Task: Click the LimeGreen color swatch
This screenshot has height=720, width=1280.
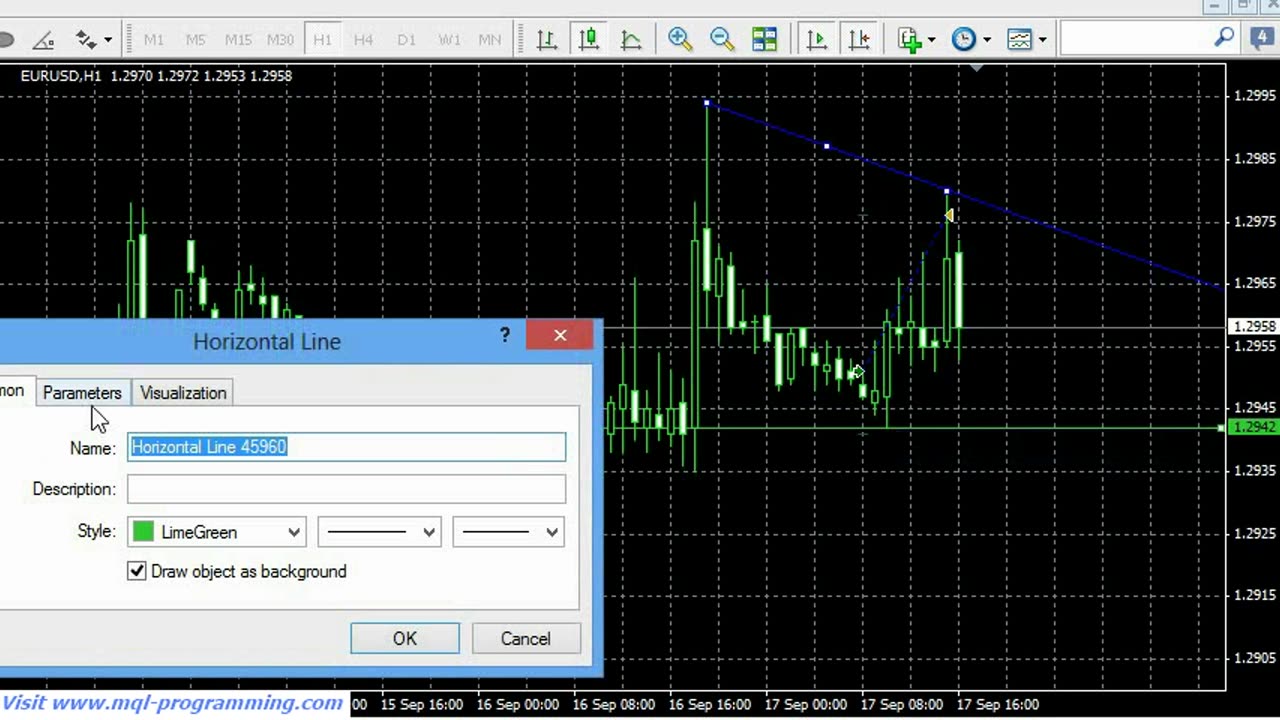Action: point(143,532)
